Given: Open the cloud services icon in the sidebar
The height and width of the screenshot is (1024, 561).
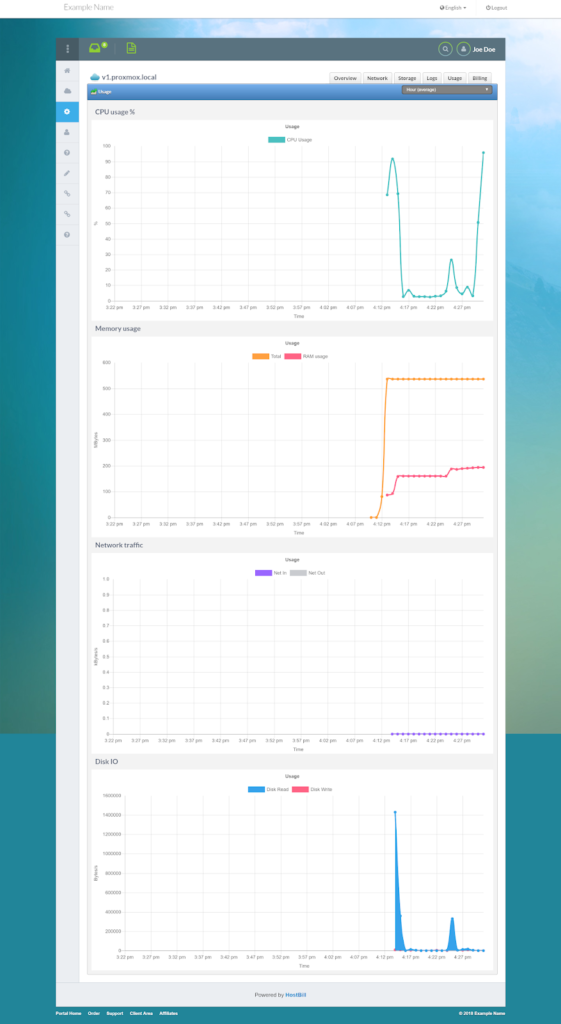Looking at the screenshot, I should coord(67,91).
